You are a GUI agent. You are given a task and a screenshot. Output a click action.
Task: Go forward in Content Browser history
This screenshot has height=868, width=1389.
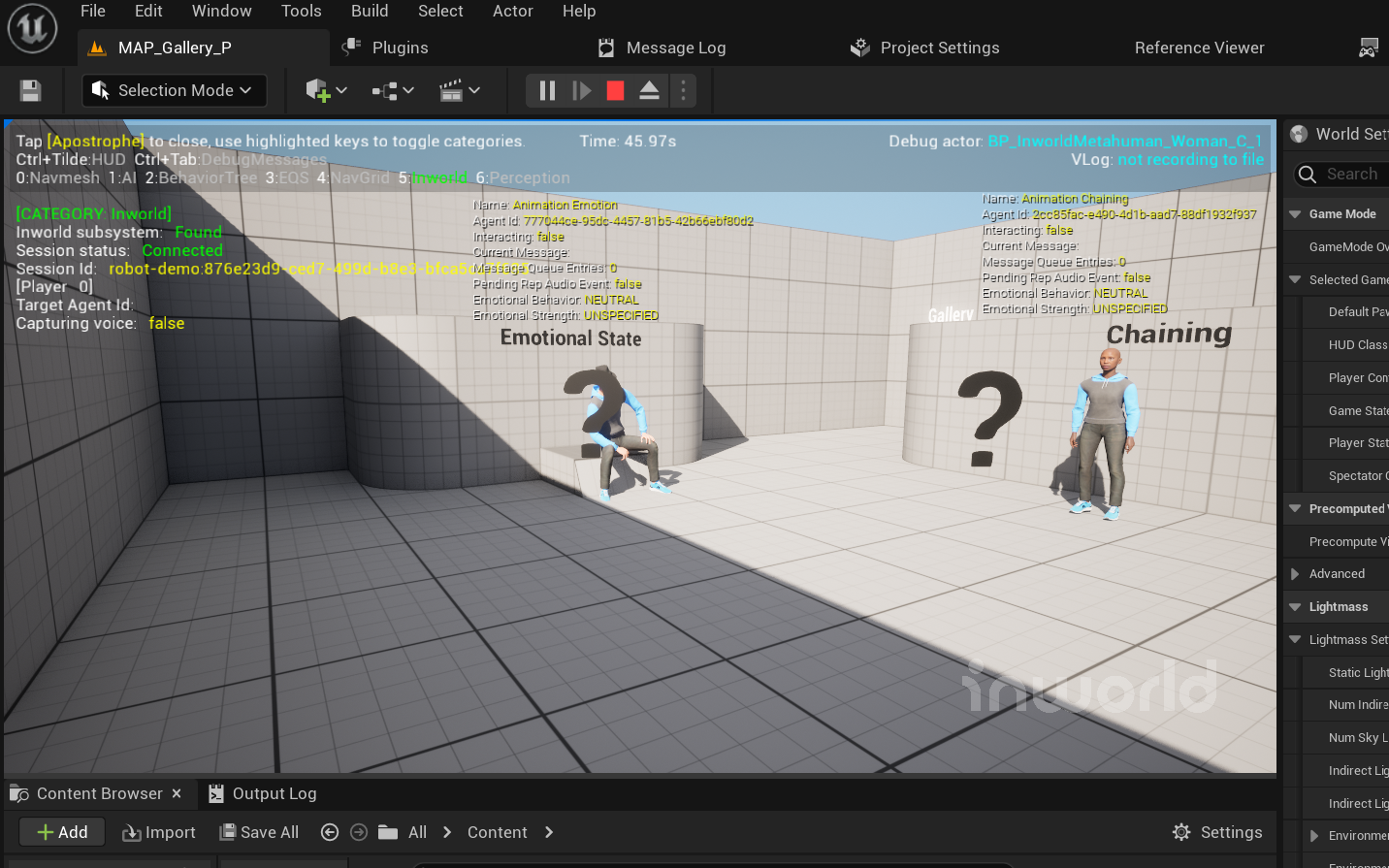point(359,832)
